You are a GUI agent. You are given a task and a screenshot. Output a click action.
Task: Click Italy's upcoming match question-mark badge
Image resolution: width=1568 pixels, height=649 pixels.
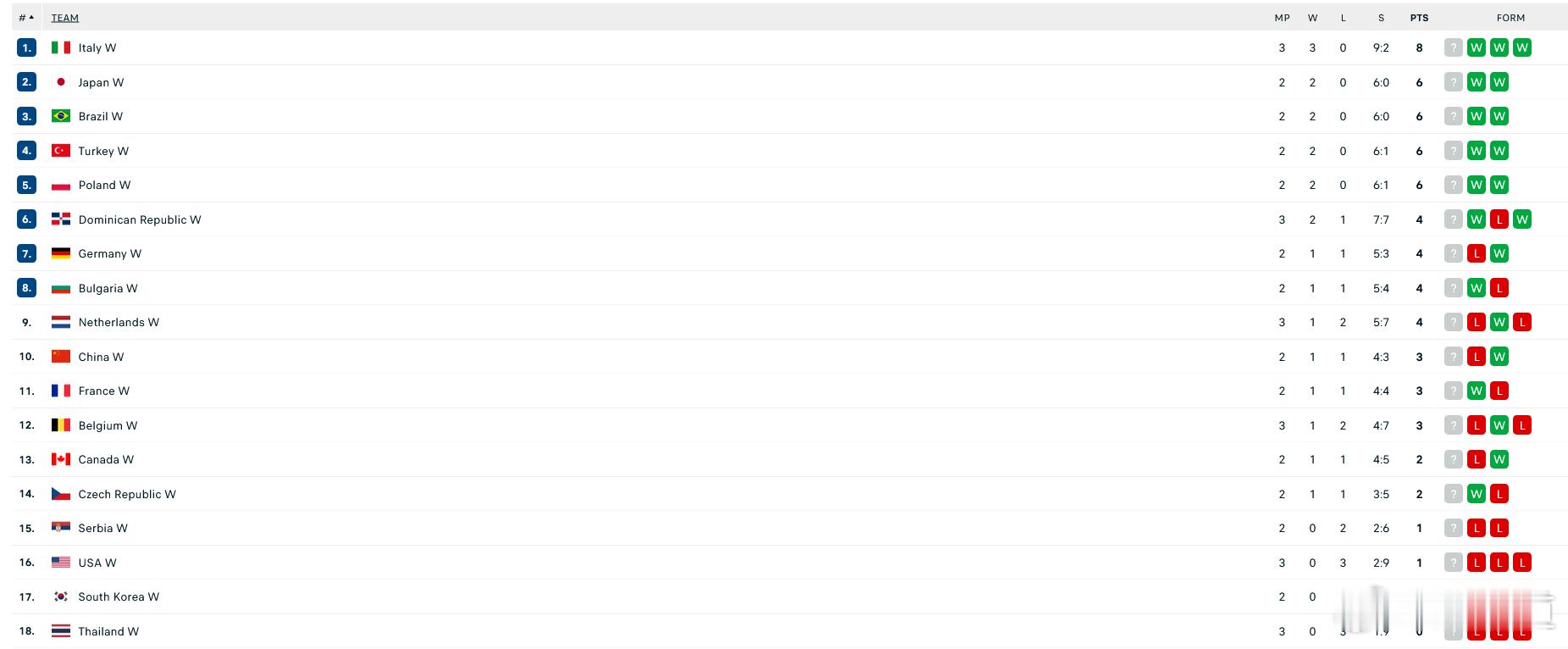click(1454, 47)
